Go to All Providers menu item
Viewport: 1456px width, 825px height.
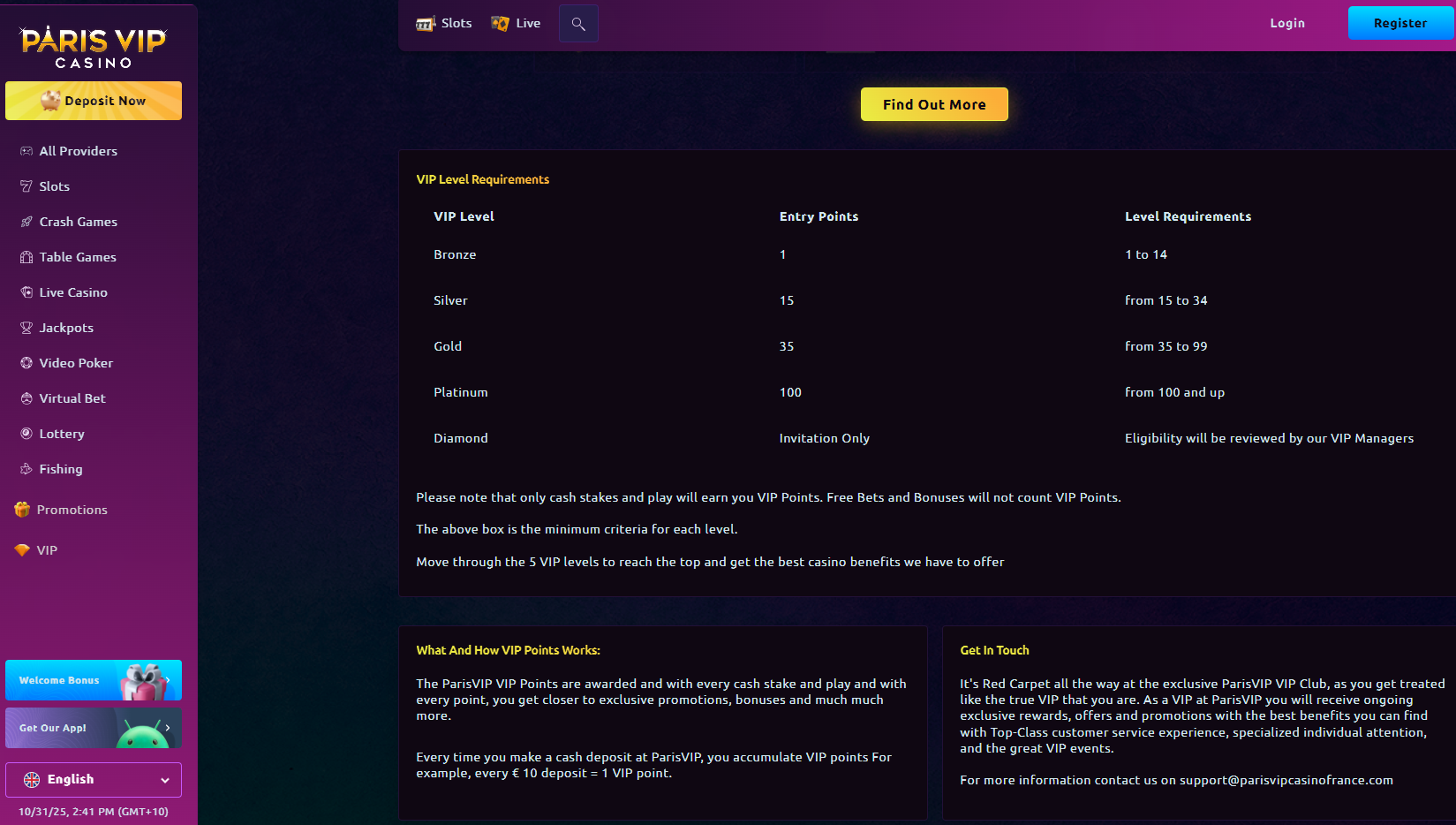pyautogui.click(x=78, y=151)
